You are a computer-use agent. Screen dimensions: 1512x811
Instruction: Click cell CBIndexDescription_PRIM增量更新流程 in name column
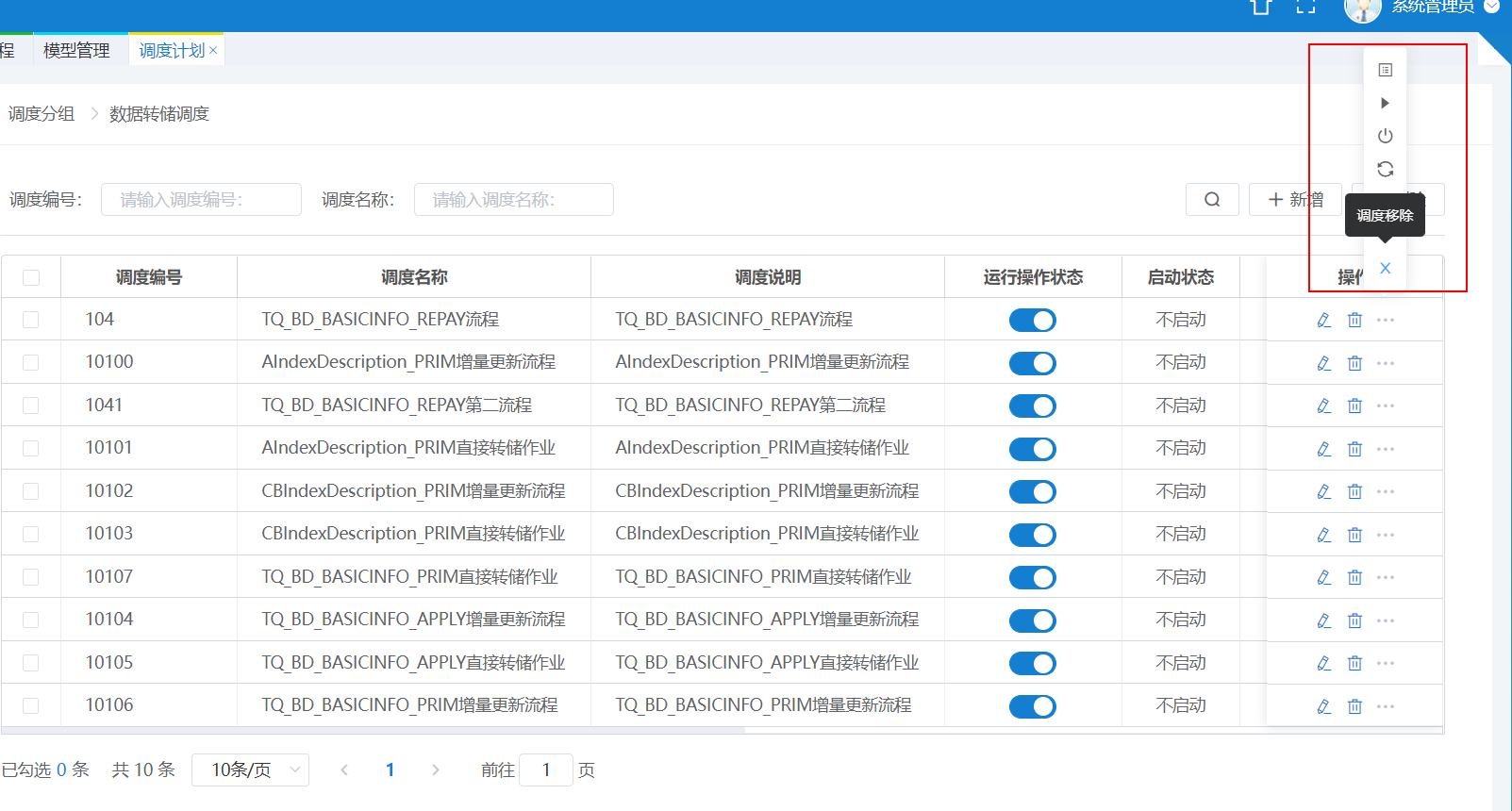click(x=413, y=491)
